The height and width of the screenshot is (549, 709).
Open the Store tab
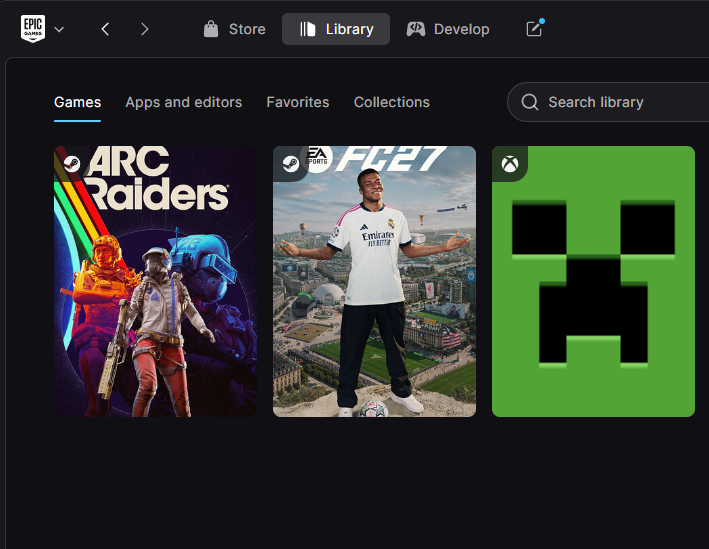234,29
